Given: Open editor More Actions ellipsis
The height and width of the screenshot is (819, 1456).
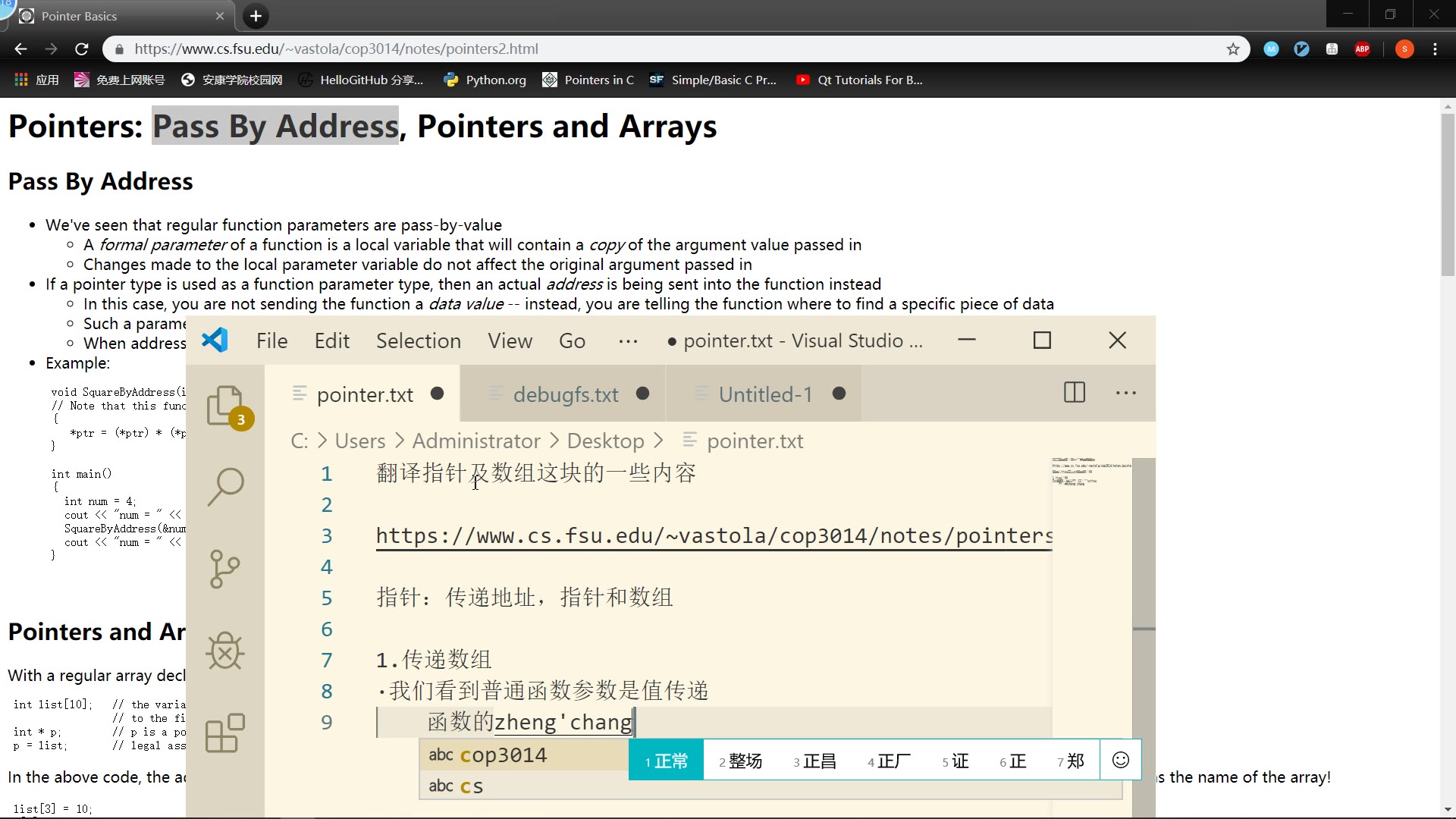Looking at the screenshot, I should tap(1126, 393).
